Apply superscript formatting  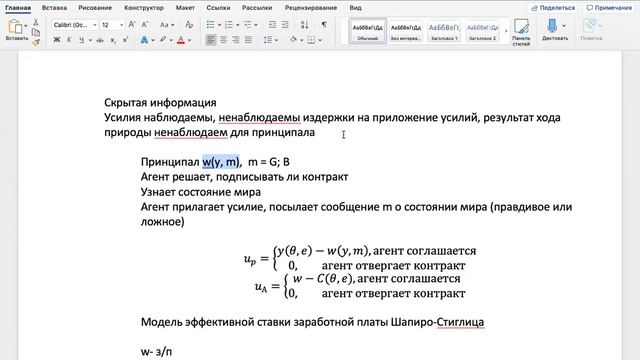pyautogui.click(x=125, y=40)
